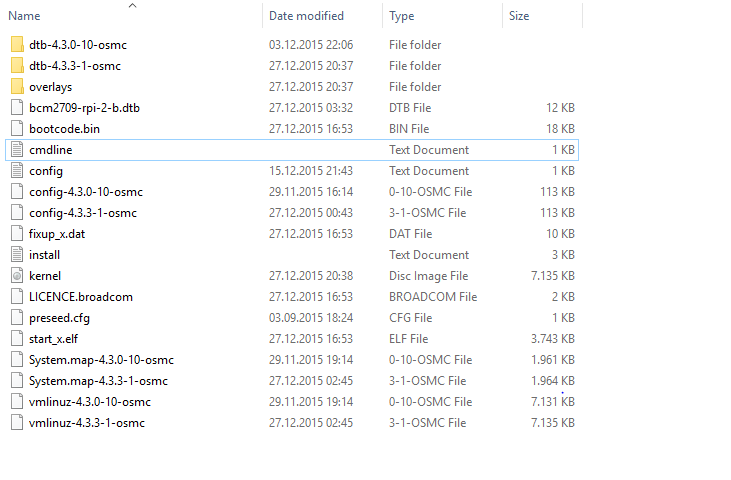The image size is (731, 480).
Task: Select the preseed.cfg file icon
Action: tap(17, 318)
